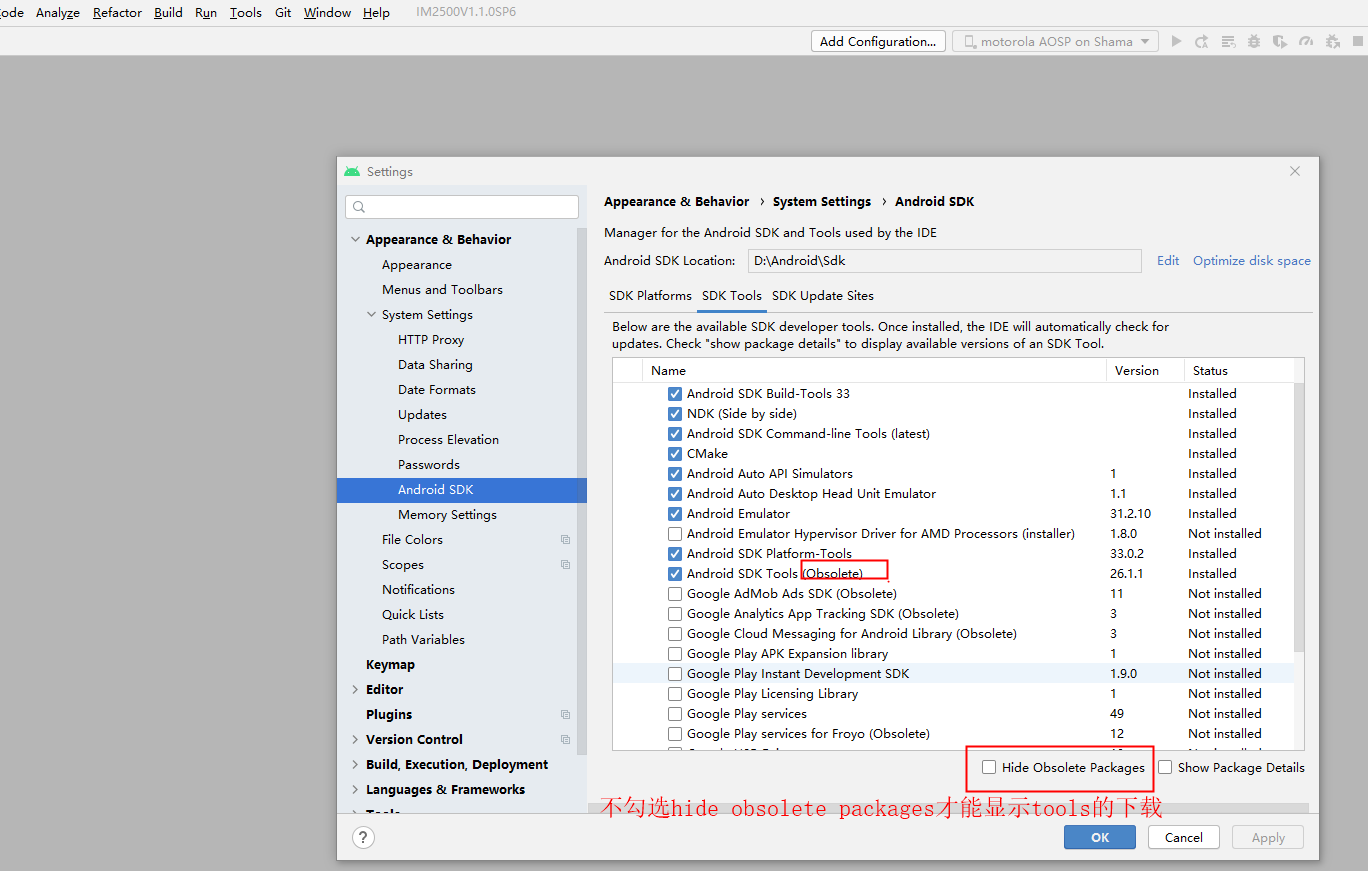The width and height of the screenshot is (1368, 871).
Task: Check Android Emulator Hypervisor Driver for AMD
Action: point(675,534)
